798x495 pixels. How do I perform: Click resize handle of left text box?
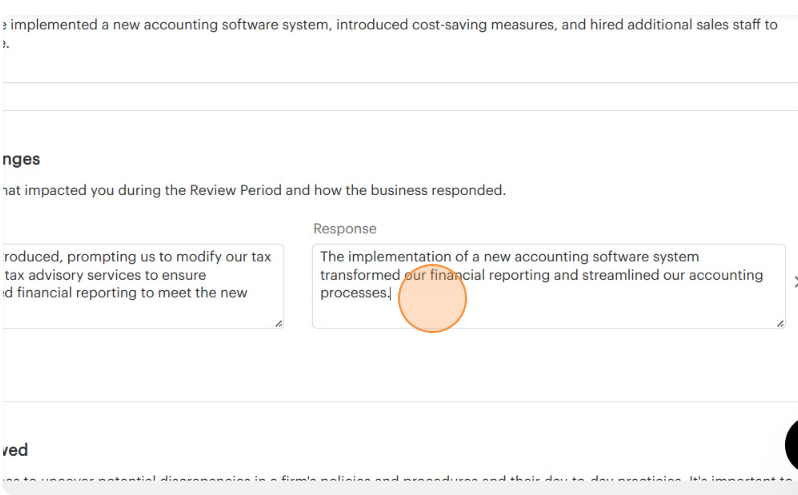click(x=278, y=322)
